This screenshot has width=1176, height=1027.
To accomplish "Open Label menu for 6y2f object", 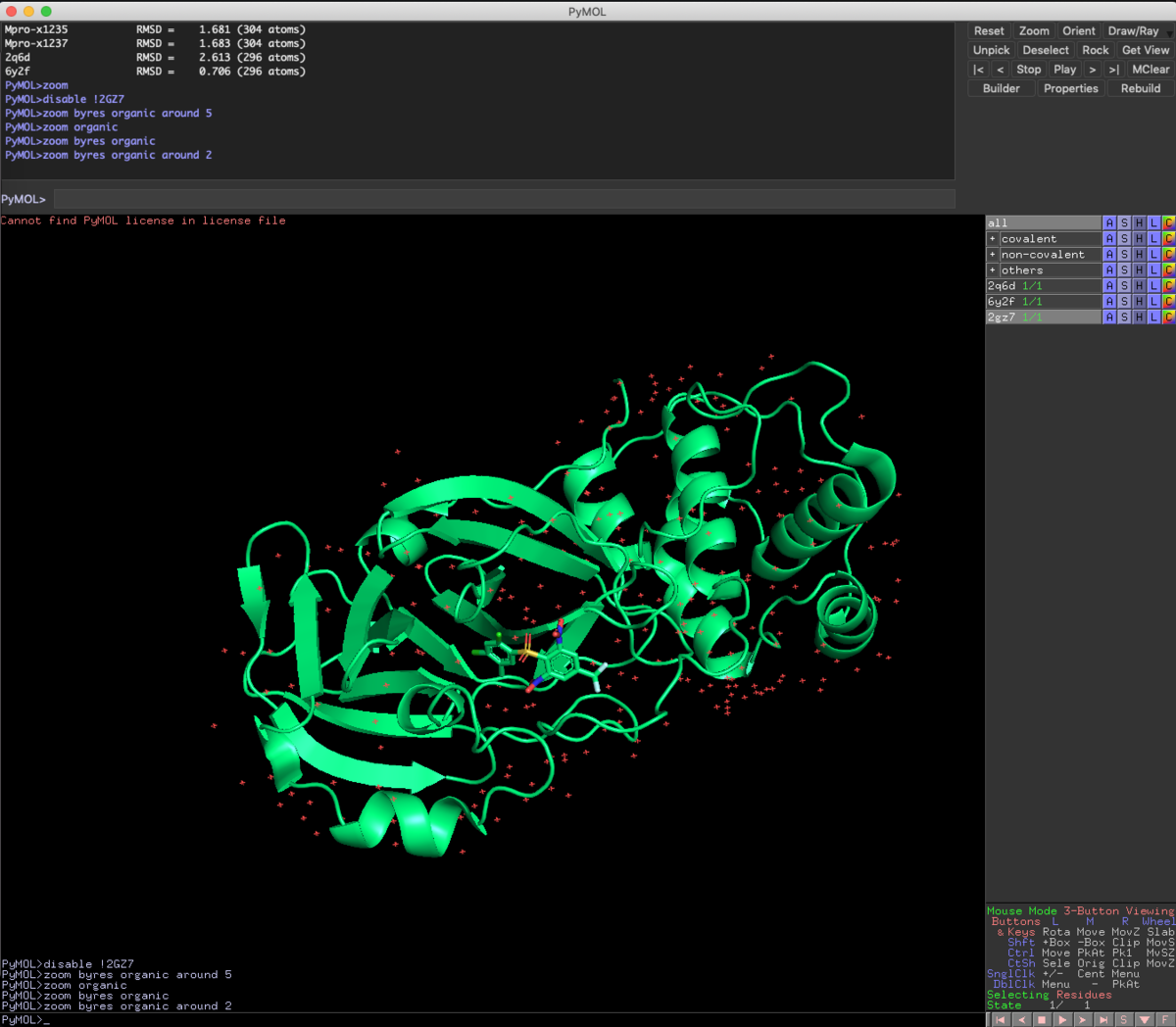I will [x=1153, y=302].
